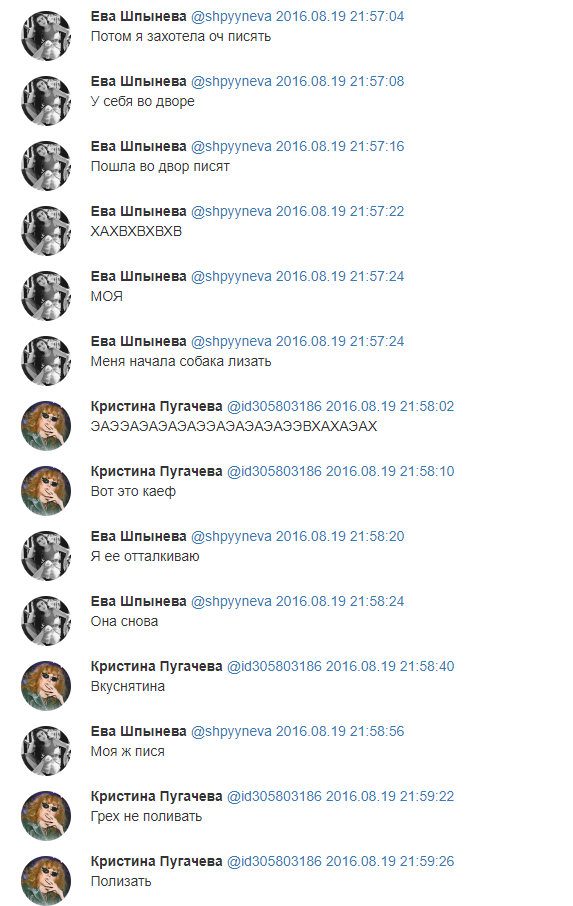This screenshot has height=906, width=573.
Task: Click avatar beside 21:58:40 message
Action: click(x=46, y=686)
